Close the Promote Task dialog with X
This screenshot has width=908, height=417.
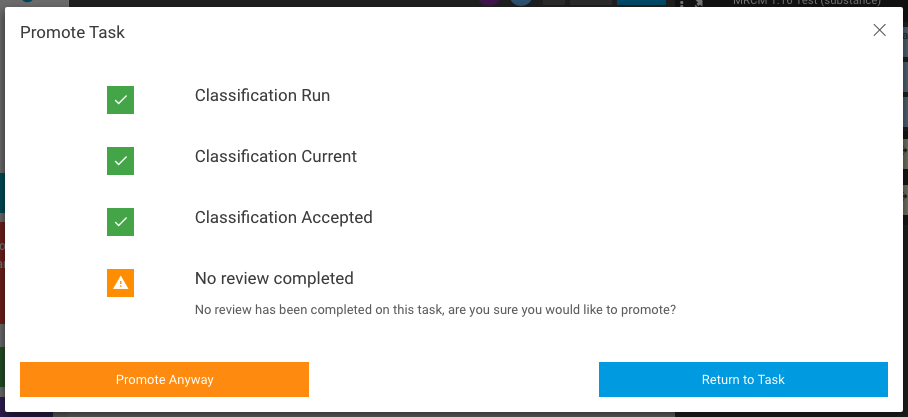pos(879,30)
